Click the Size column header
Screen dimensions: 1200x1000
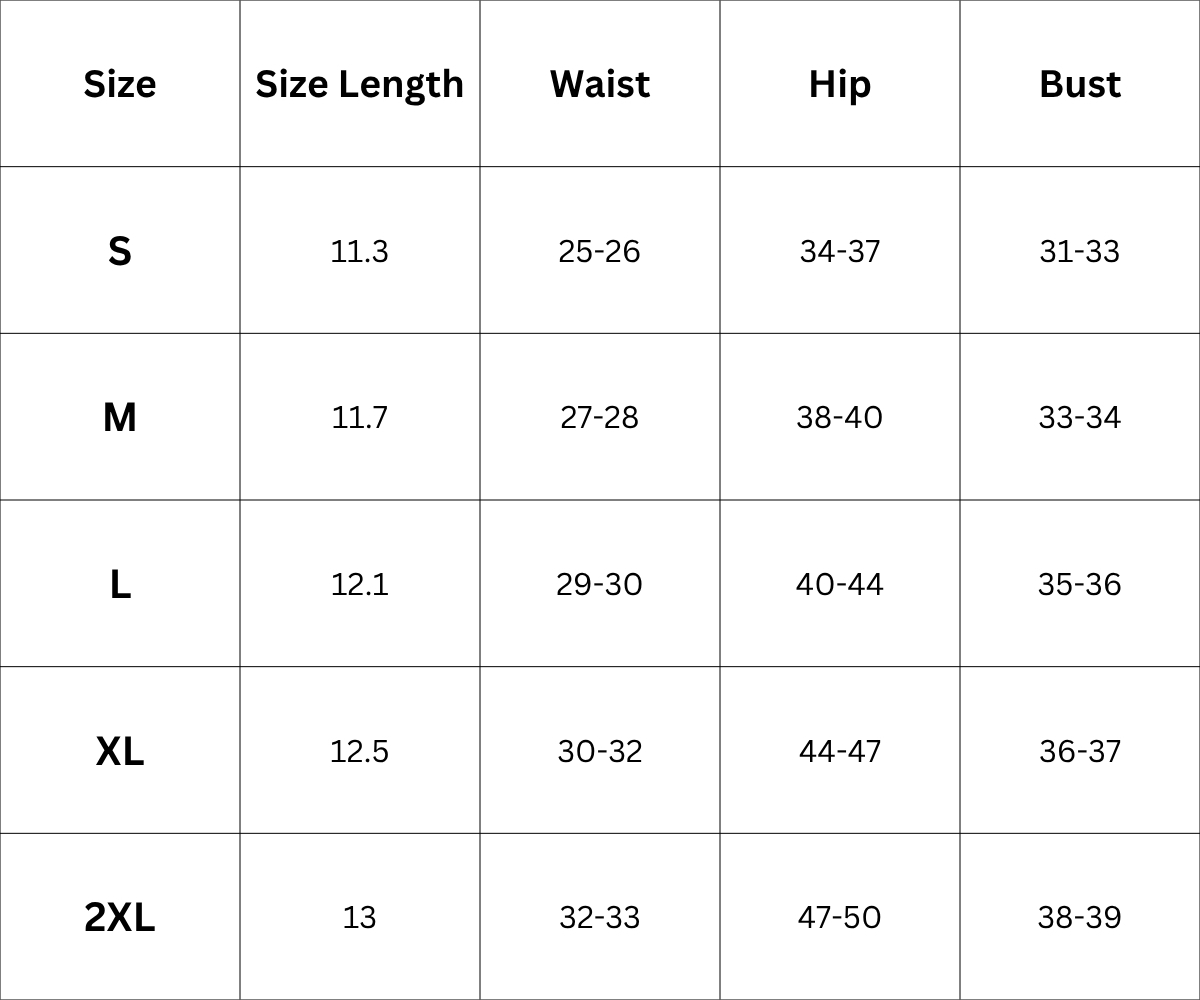pos(119,84)
